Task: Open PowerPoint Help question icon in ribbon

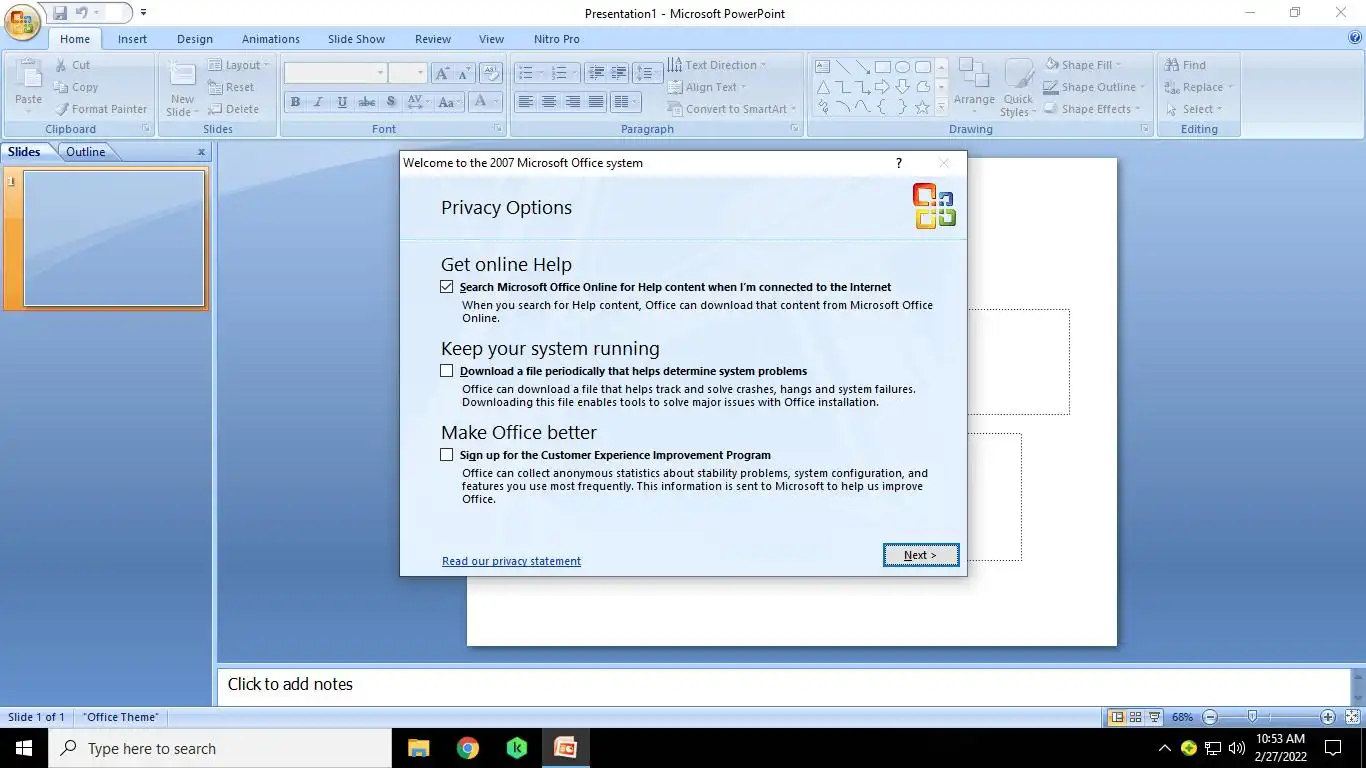Action: point(1355,38)
